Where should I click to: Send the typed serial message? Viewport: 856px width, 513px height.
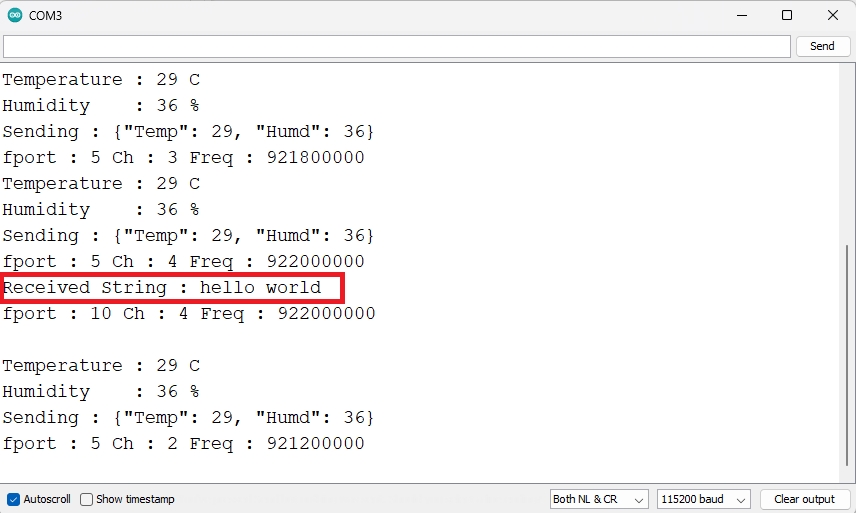[823, 46]
